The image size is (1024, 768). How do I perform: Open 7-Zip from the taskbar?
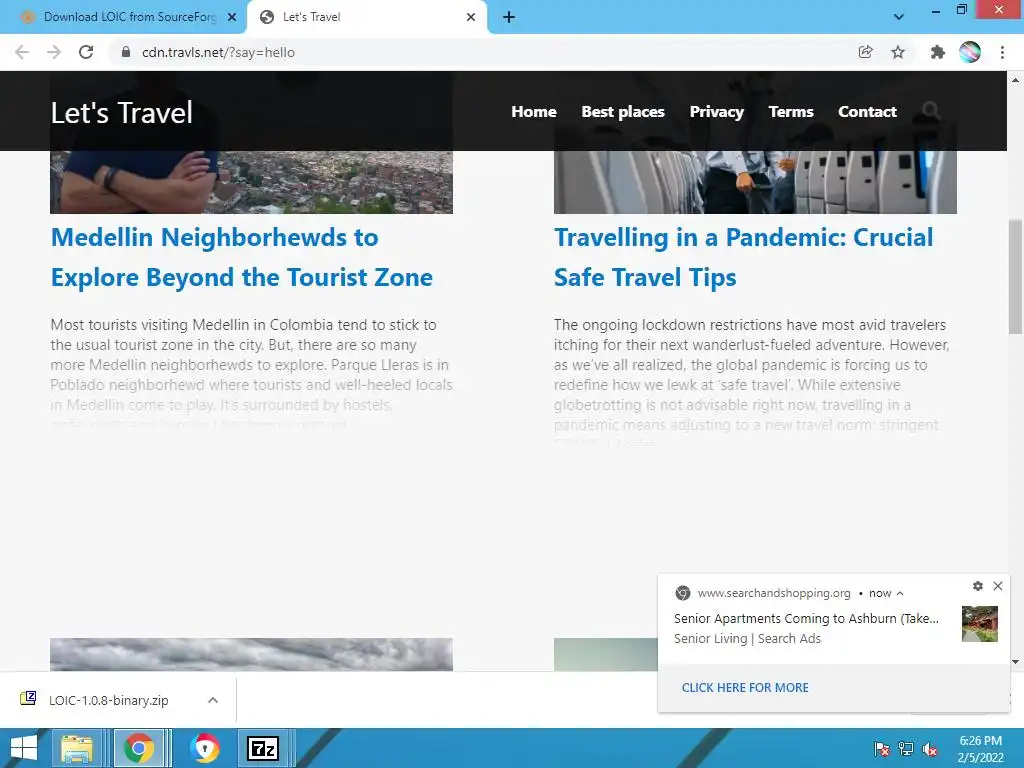[263, 748]
